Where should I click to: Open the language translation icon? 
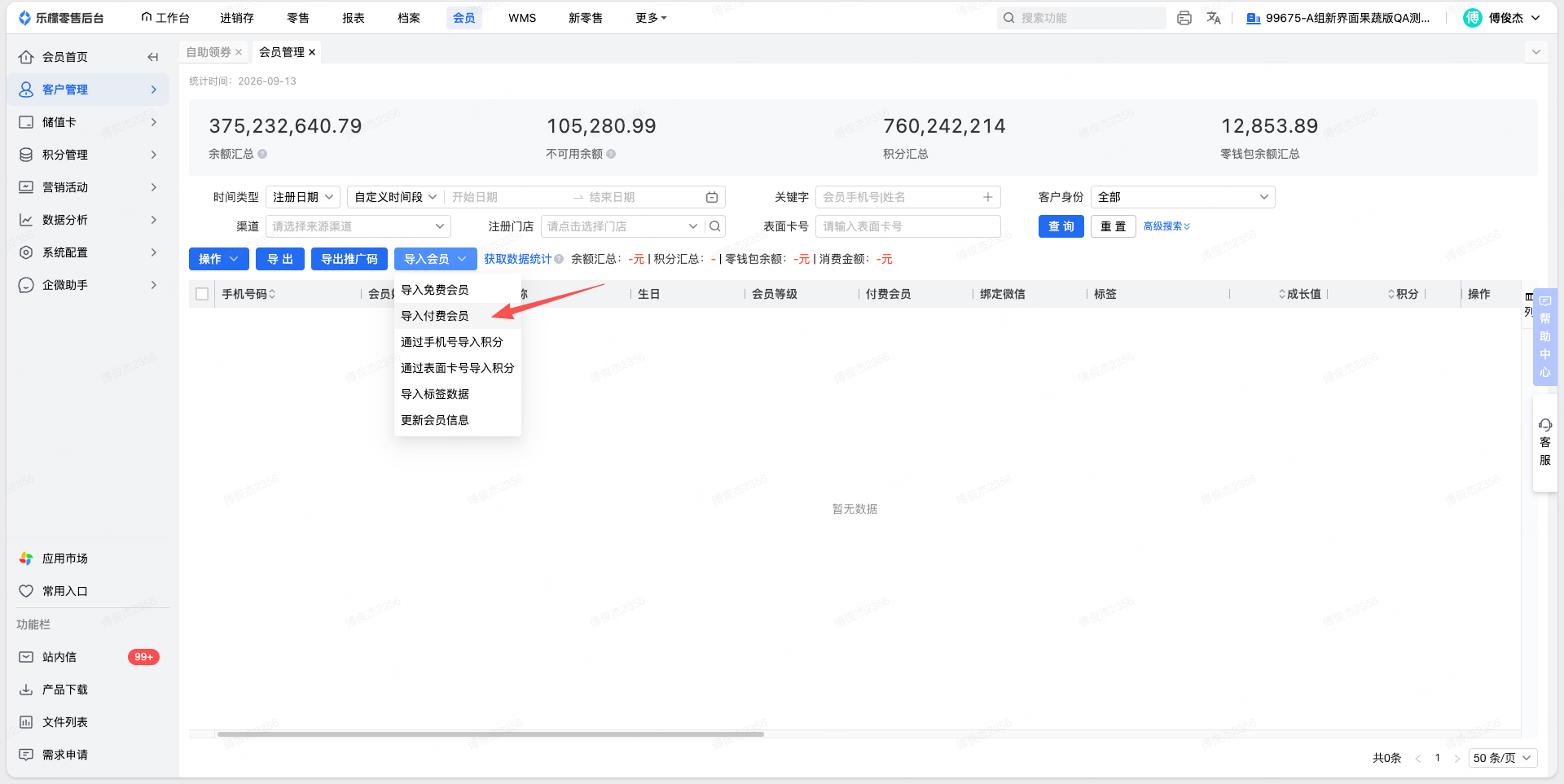(x=1214, y=18)
